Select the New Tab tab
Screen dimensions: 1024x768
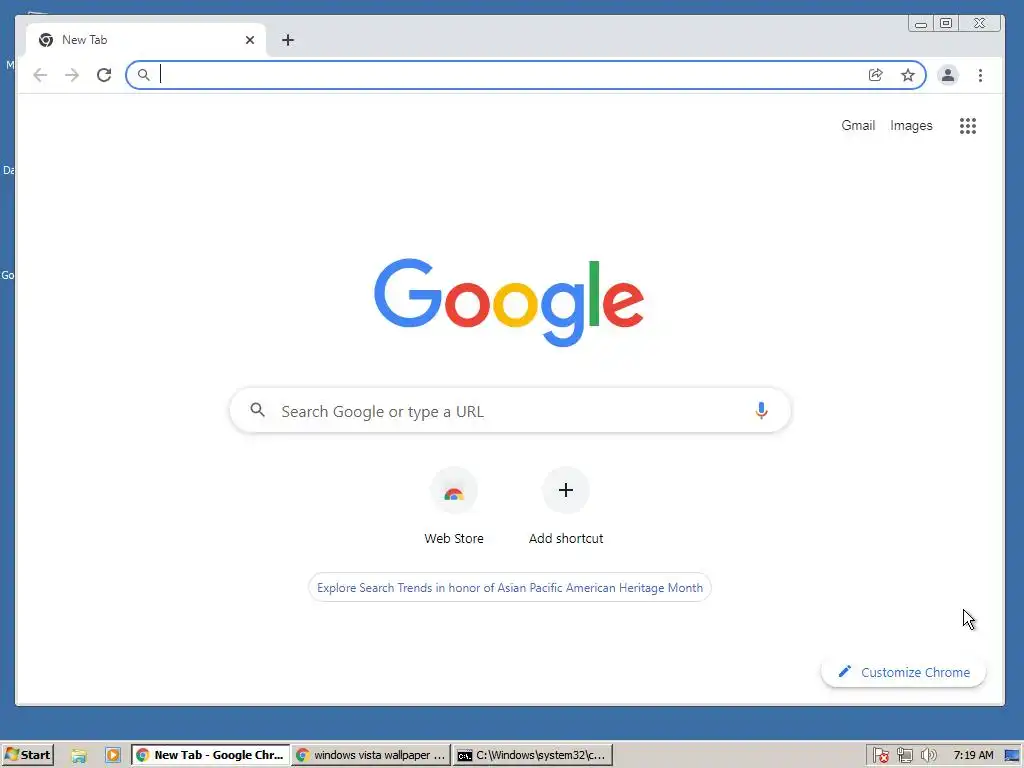point(146,40)
